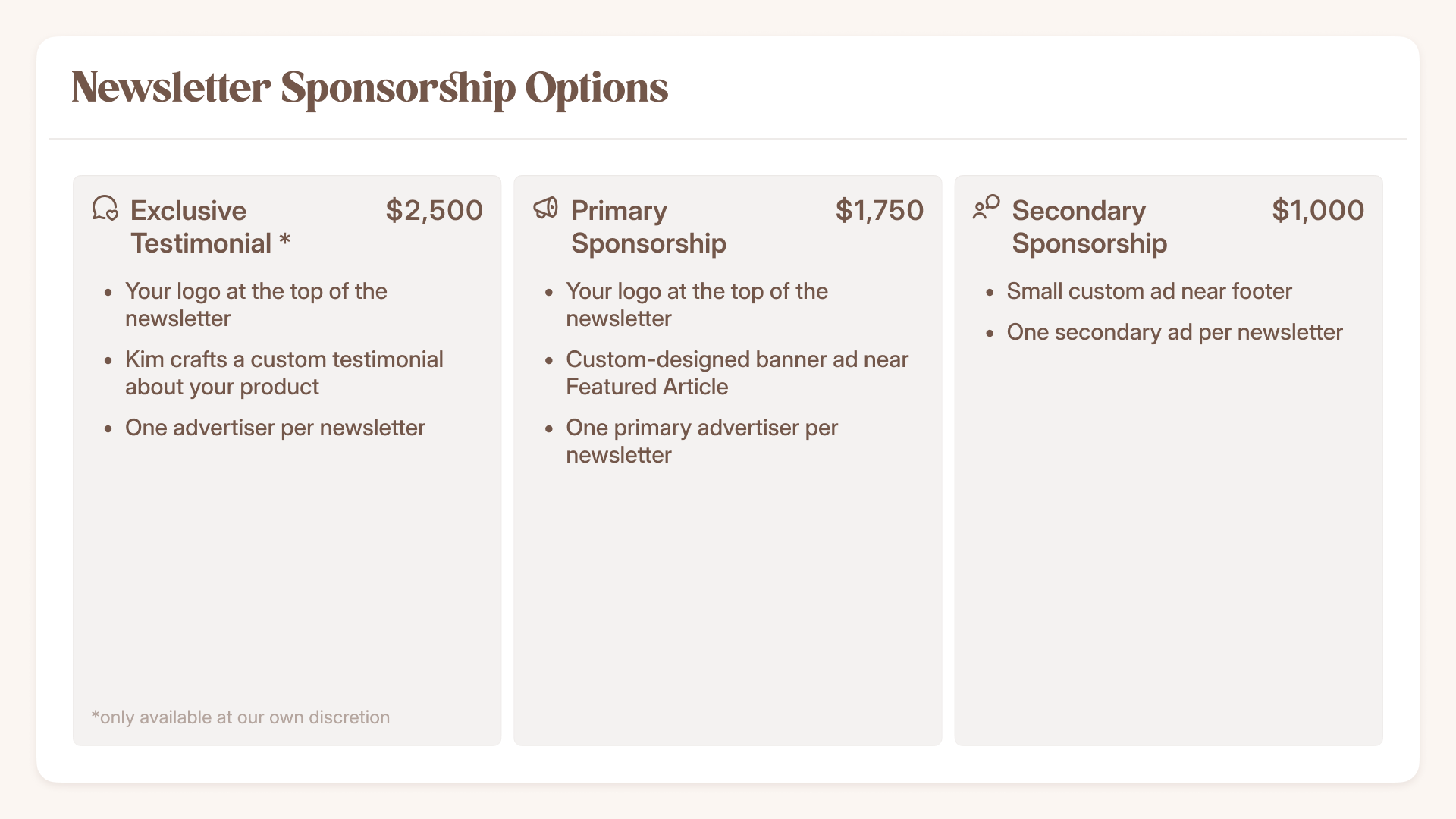The image size is (1456, 819).
Task: Click the Primary Sponsorship heading
Action: (648, 227)
